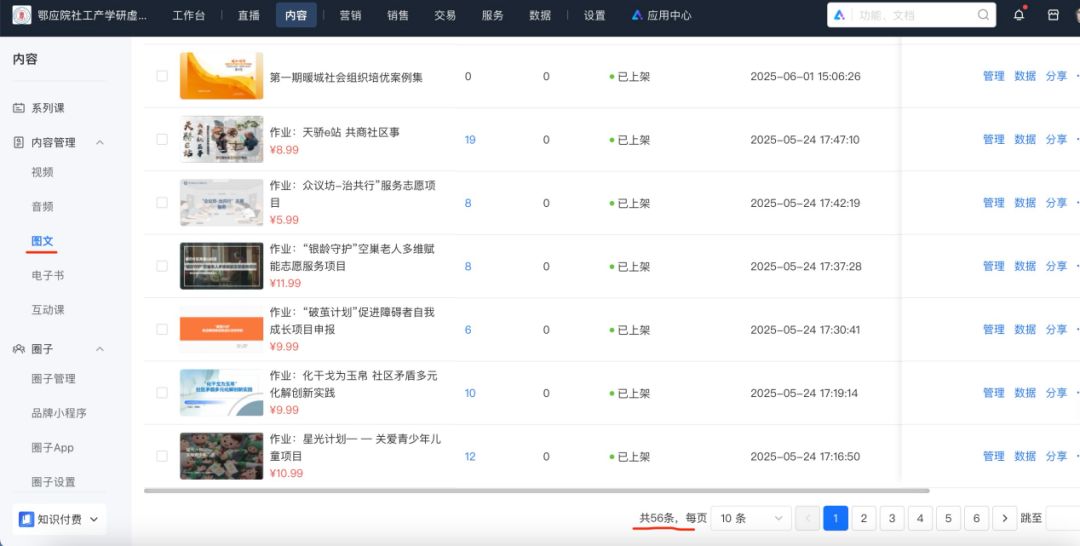This screenshot has height=546, width=1080.
Task: Click 管理 for 银龄守护 row
Action: (993, 266)
